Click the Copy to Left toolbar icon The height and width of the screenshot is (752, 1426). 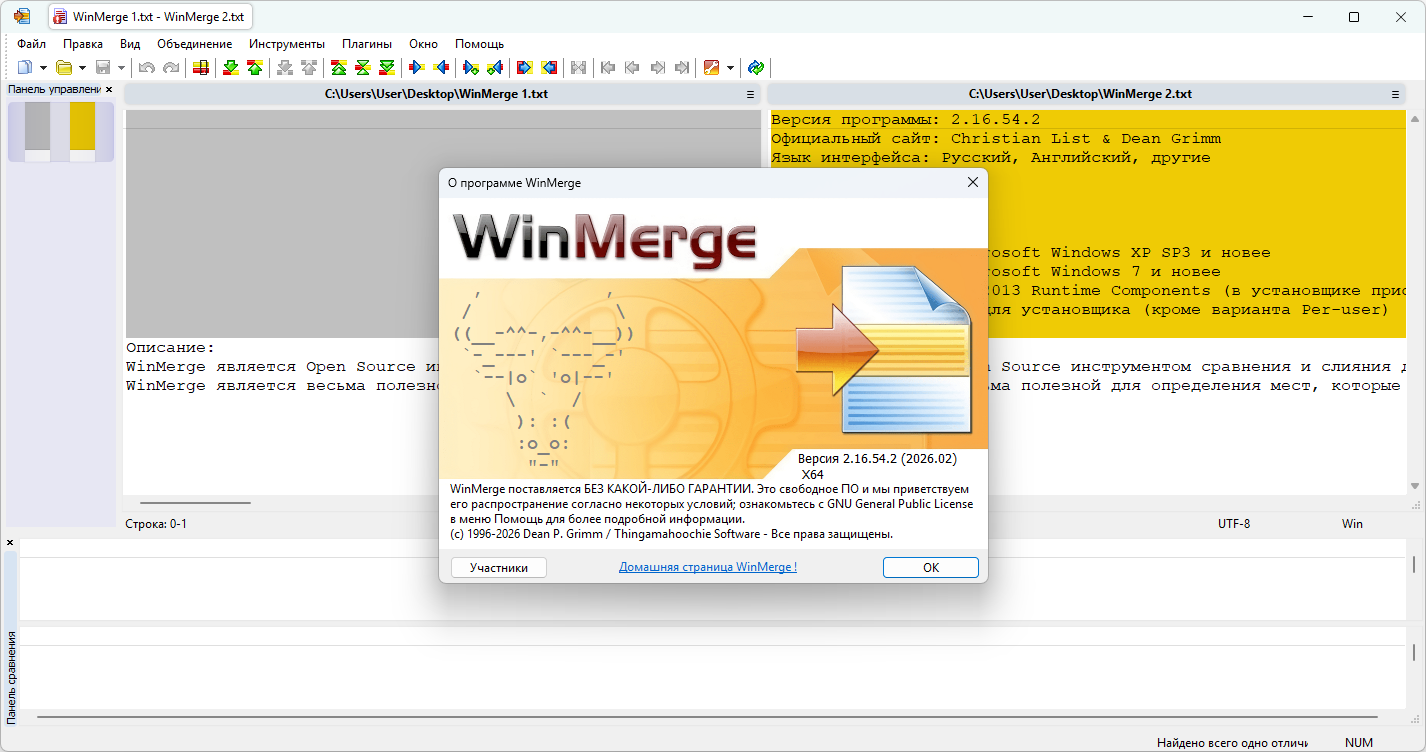coord(441,68)
